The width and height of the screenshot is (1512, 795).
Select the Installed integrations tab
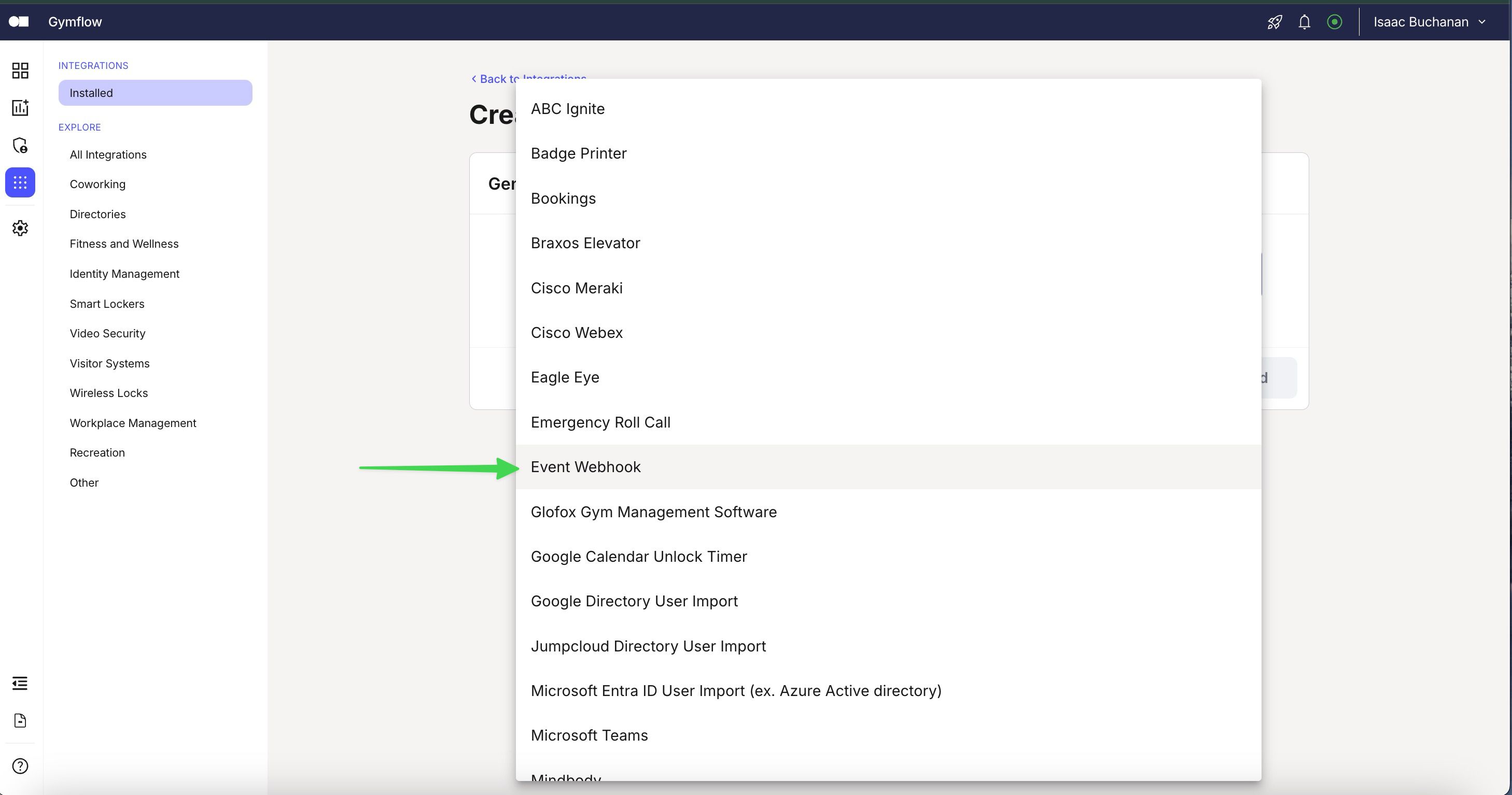(155, 93)
